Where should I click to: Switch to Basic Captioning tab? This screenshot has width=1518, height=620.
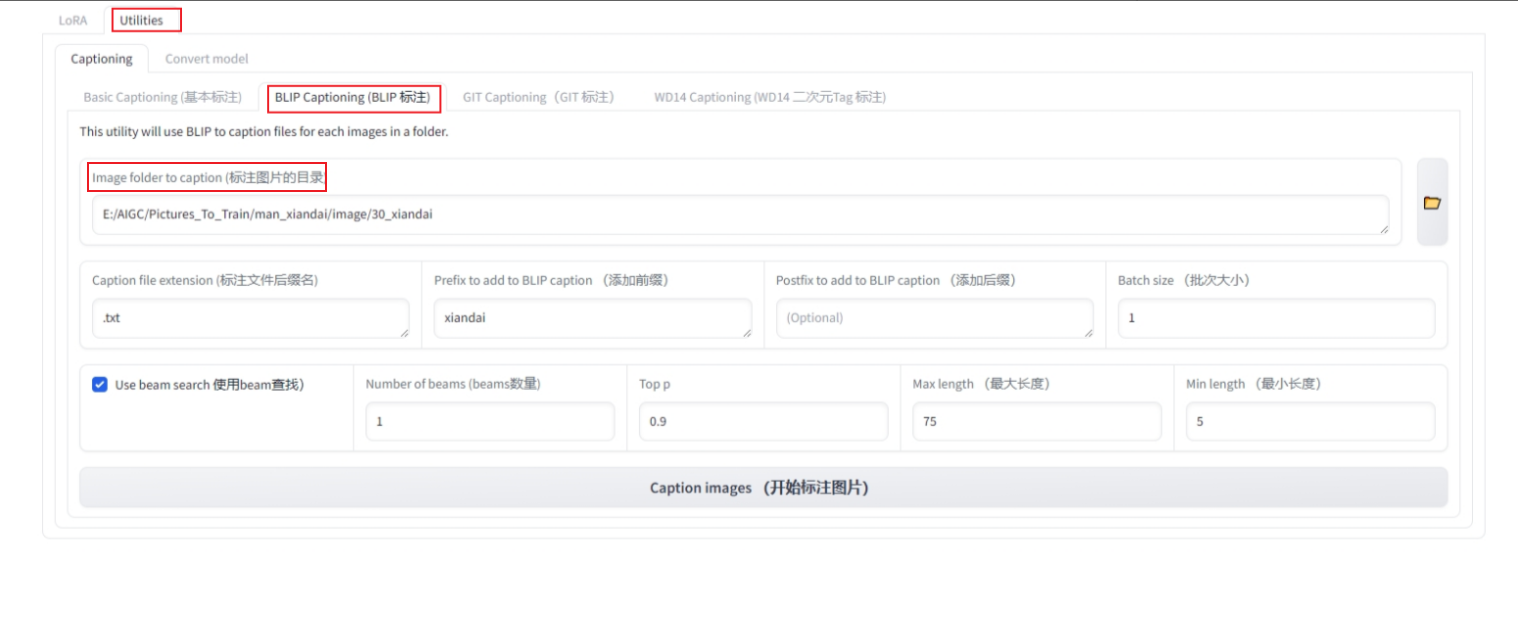pos(162,97)
